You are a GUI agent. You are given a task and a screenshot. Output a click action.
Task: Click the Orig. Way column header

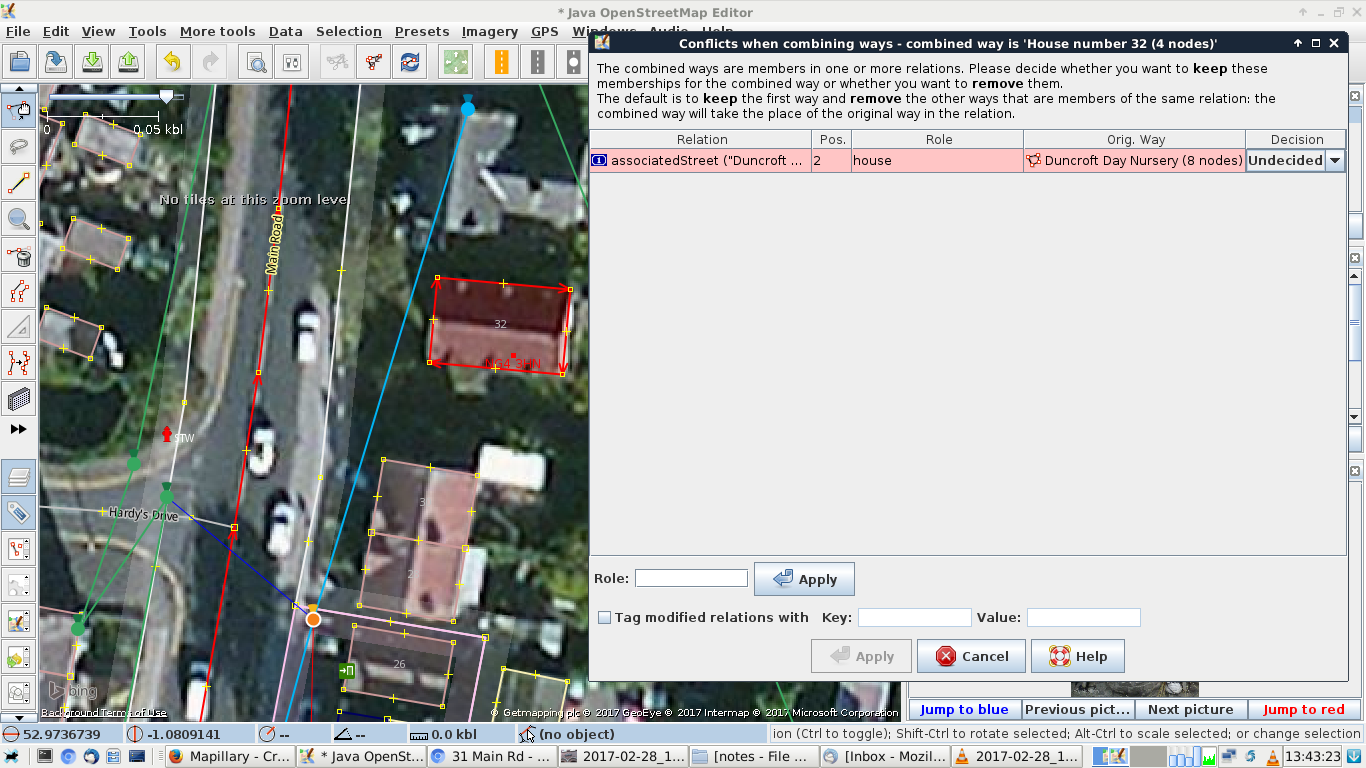1136,139
